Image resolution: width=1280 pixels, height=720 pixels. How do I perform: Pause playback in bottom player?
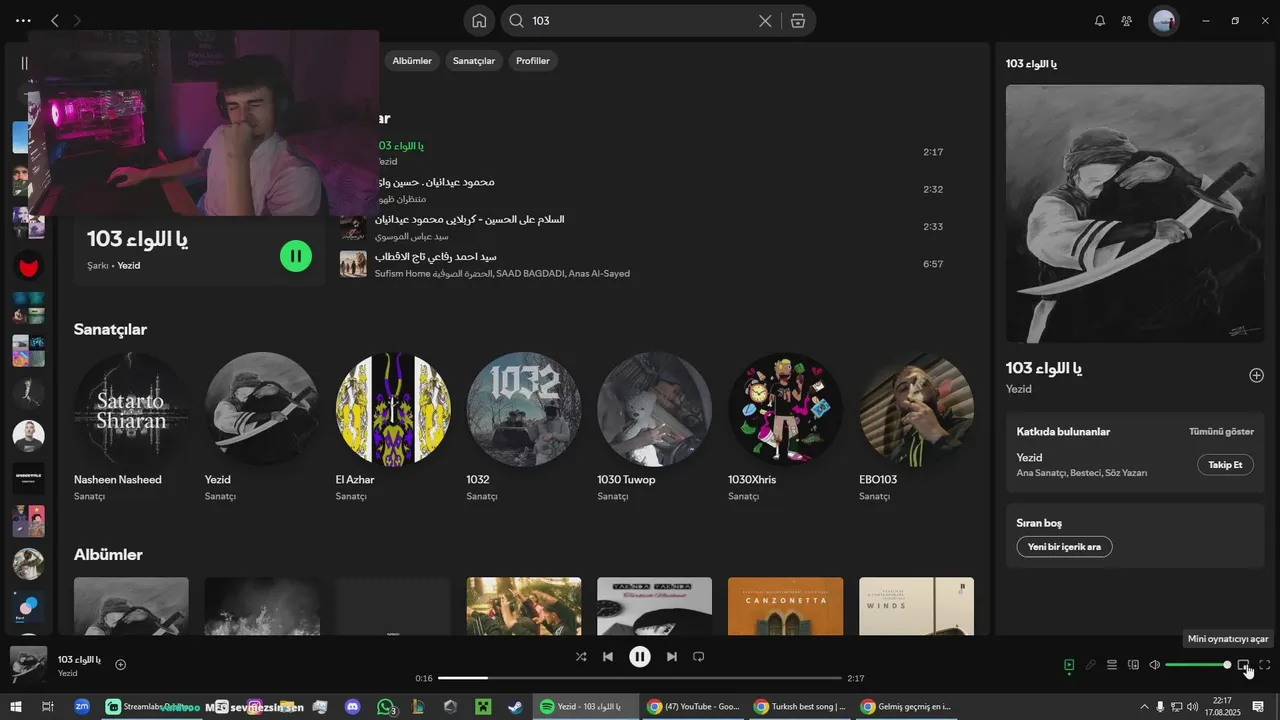click(x=640, y=657)
